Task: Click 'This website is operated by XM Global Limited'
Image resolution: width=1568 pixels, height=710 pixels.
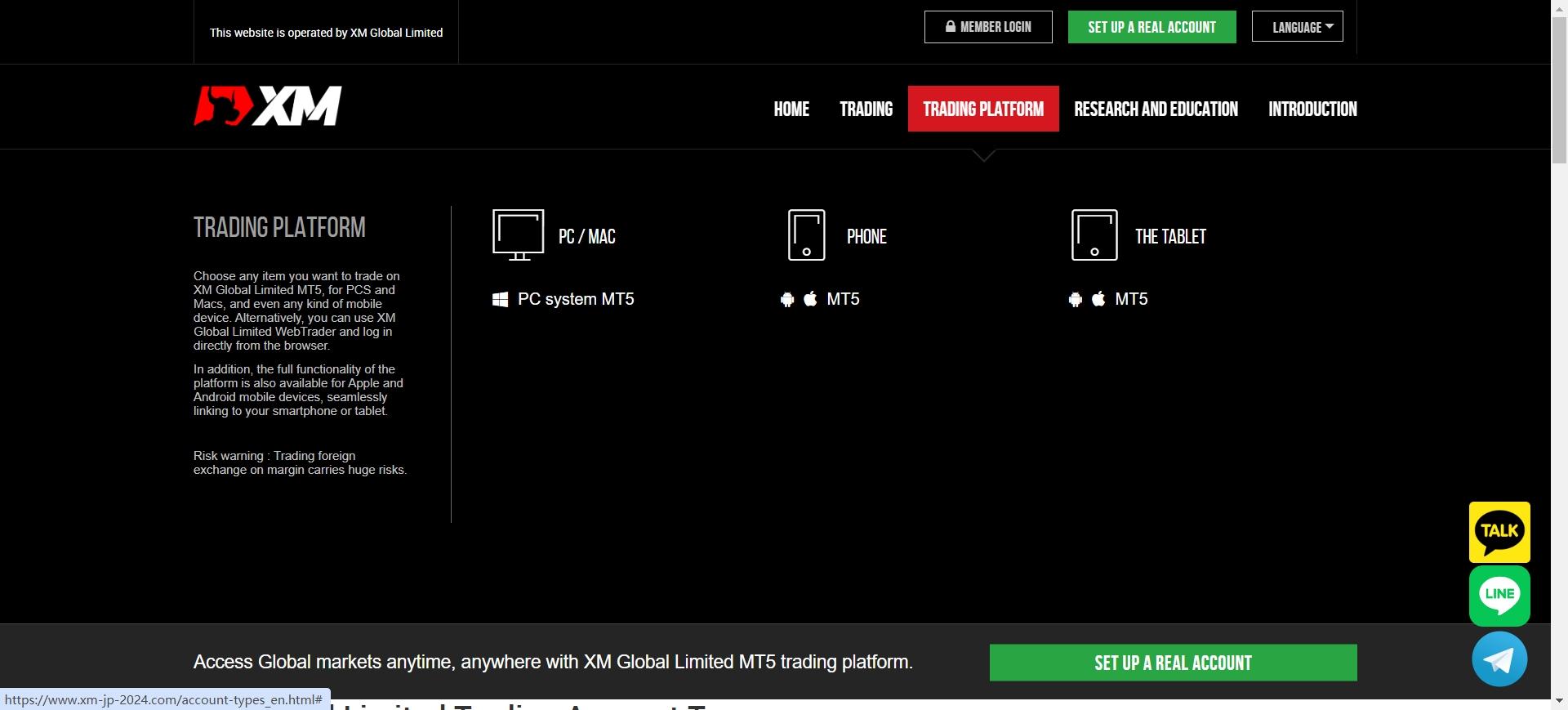Action: (326, 33)
